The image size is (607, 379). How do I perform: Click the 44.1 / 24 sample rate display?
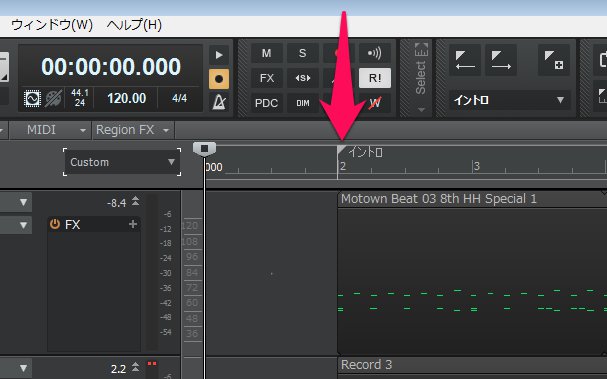(80, 98)
